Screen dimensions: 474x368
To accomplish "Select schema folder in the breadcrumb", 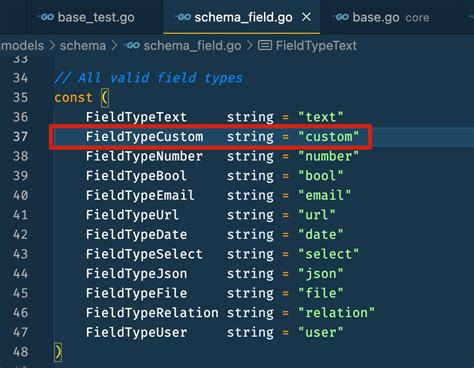I will (83, 46).
